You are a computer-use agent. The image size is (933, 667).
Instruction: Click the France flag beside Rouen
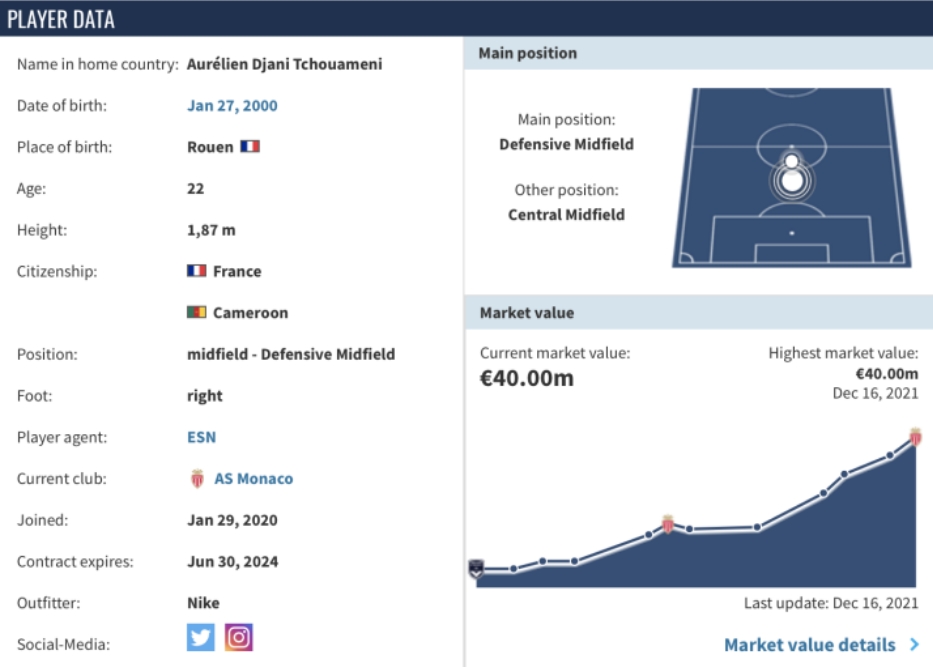(x=250, y=147)
